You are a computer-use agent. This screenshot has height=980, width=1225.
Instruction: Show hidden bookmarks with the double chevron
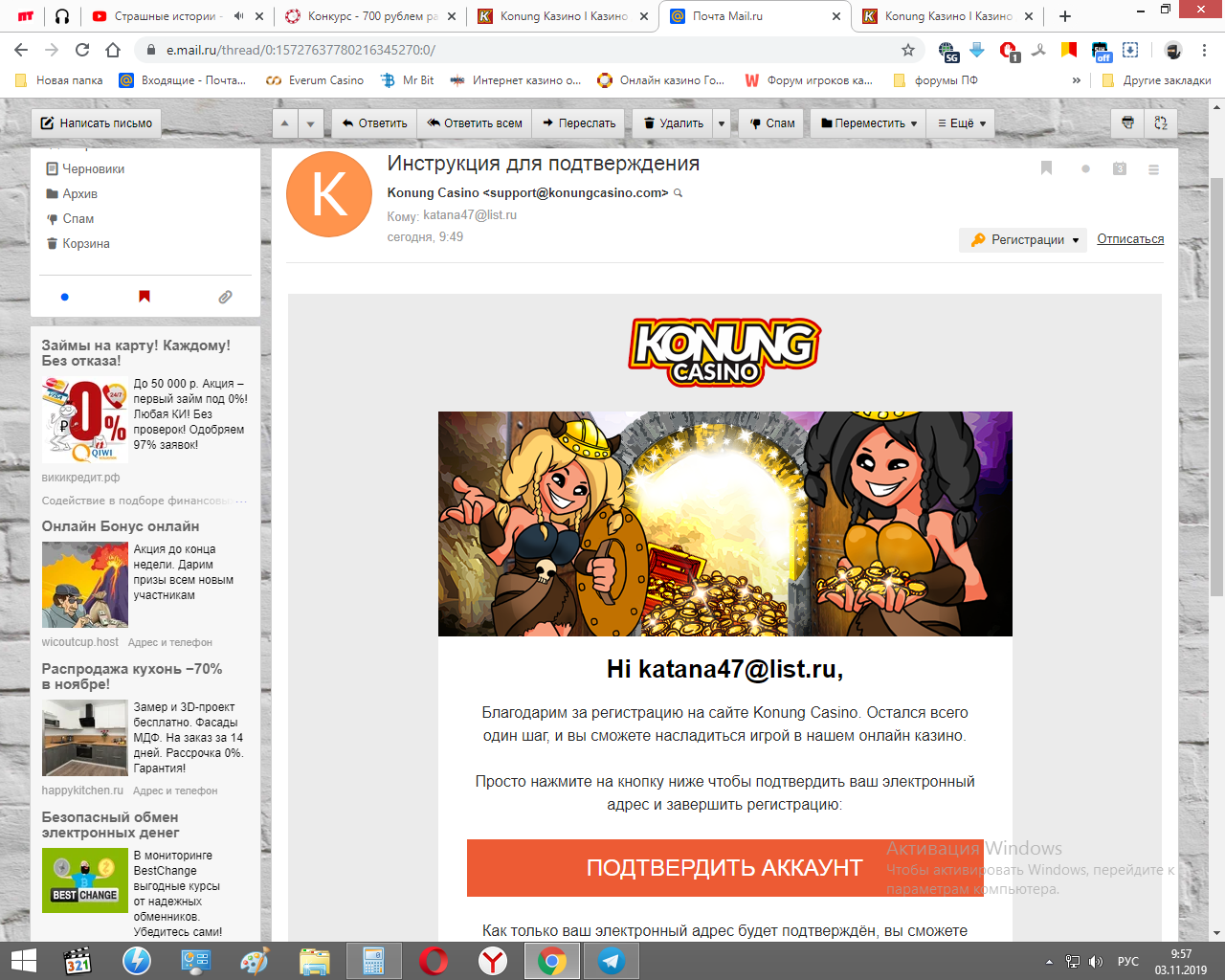[1077, 80]
